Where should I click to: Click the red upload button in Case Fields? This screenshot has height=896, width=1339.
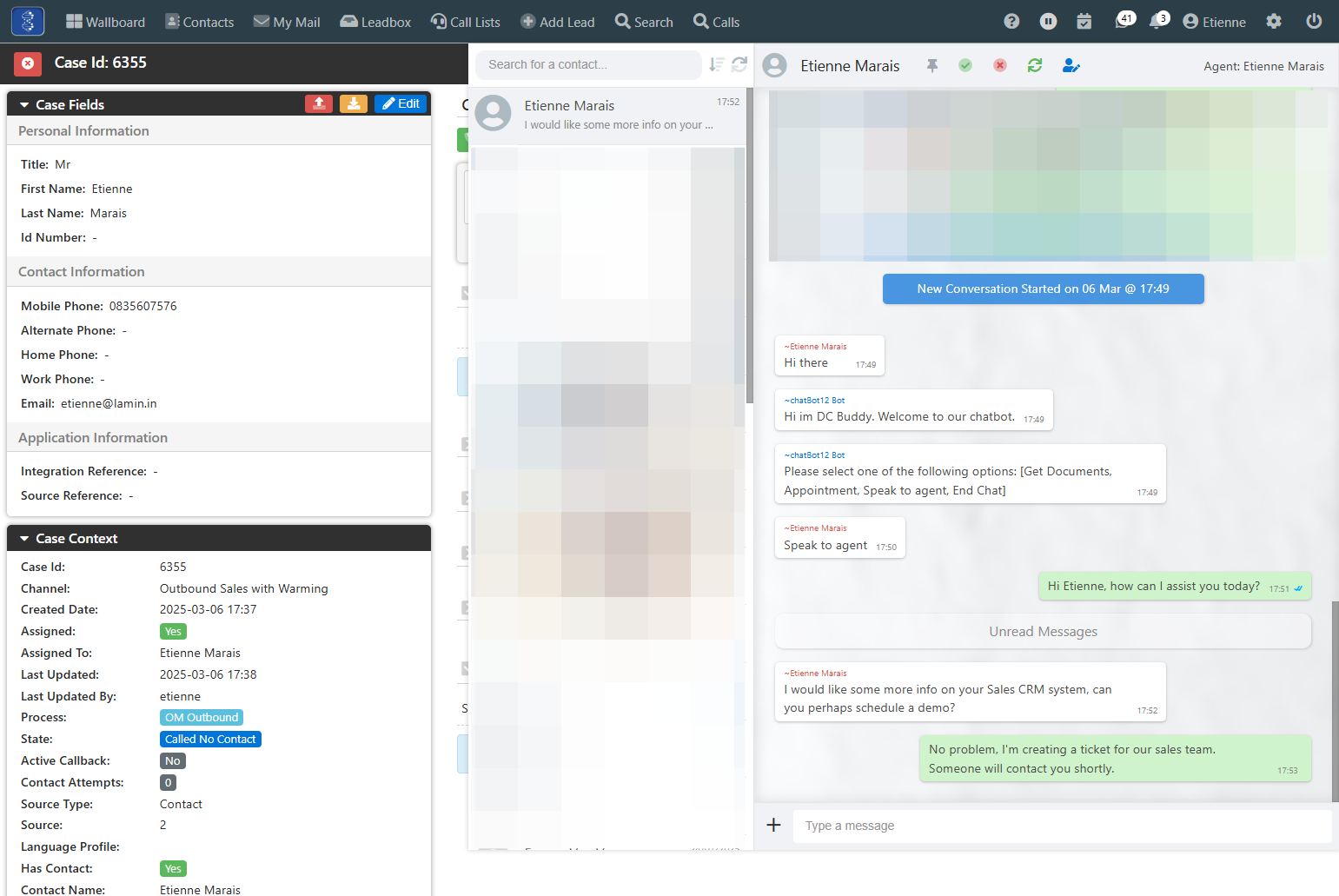click(x=319, y=103)
